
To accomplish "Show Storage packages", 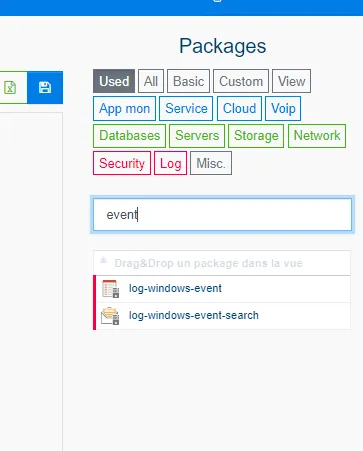I will point(256,136).
